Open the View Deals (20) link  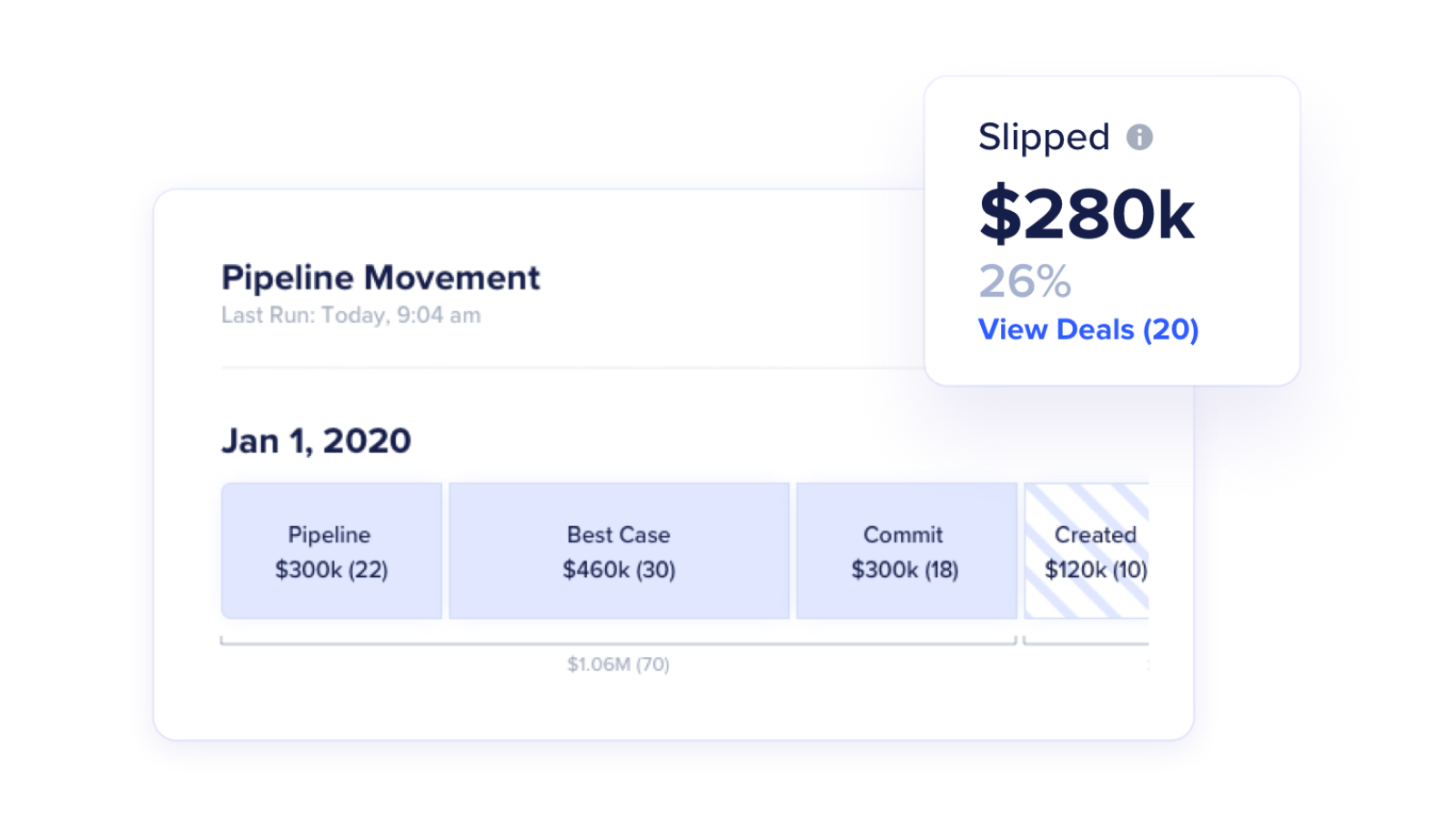click(x=1087, y=329)
